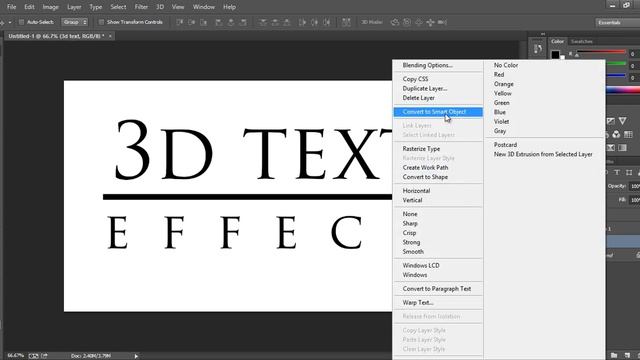Open the Window menu

(x=204, y=7)
